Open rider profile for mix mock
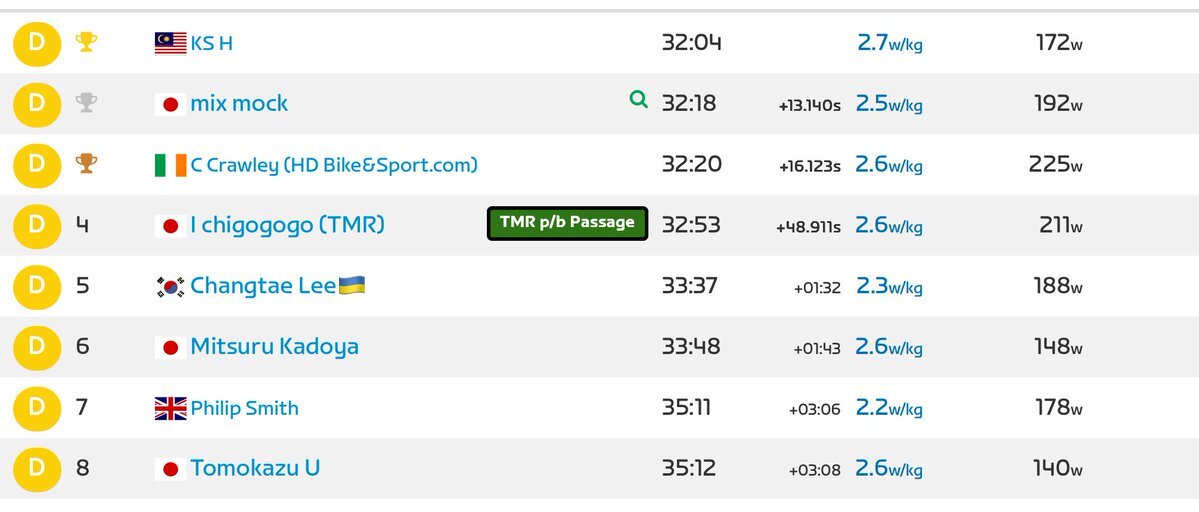Viewport: 1199px width, 512px height. click(239, 103)
